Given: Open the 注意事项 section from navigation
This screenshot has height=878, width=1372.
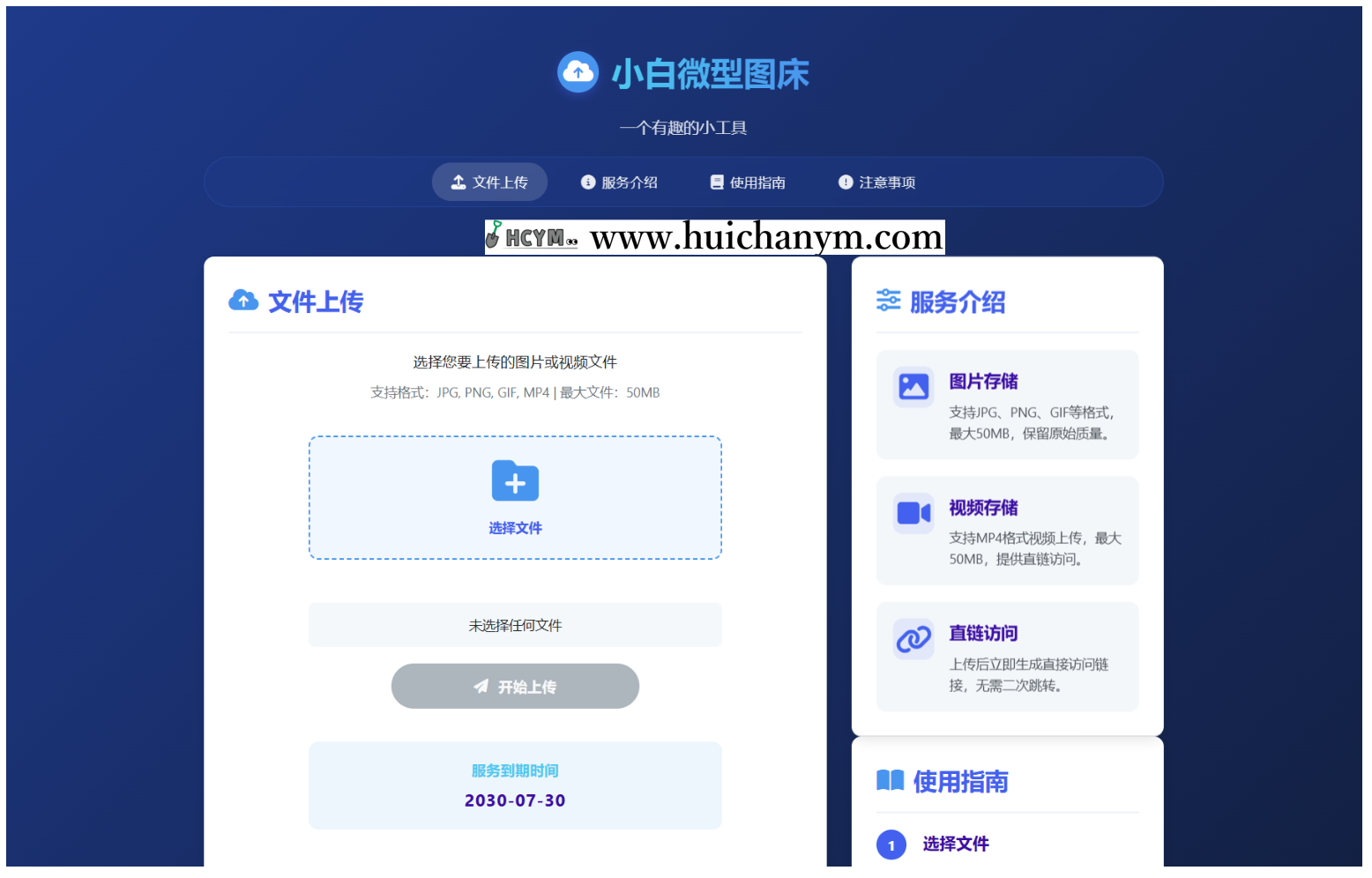Looking at the screenshot, I should [x=876, y=182].
